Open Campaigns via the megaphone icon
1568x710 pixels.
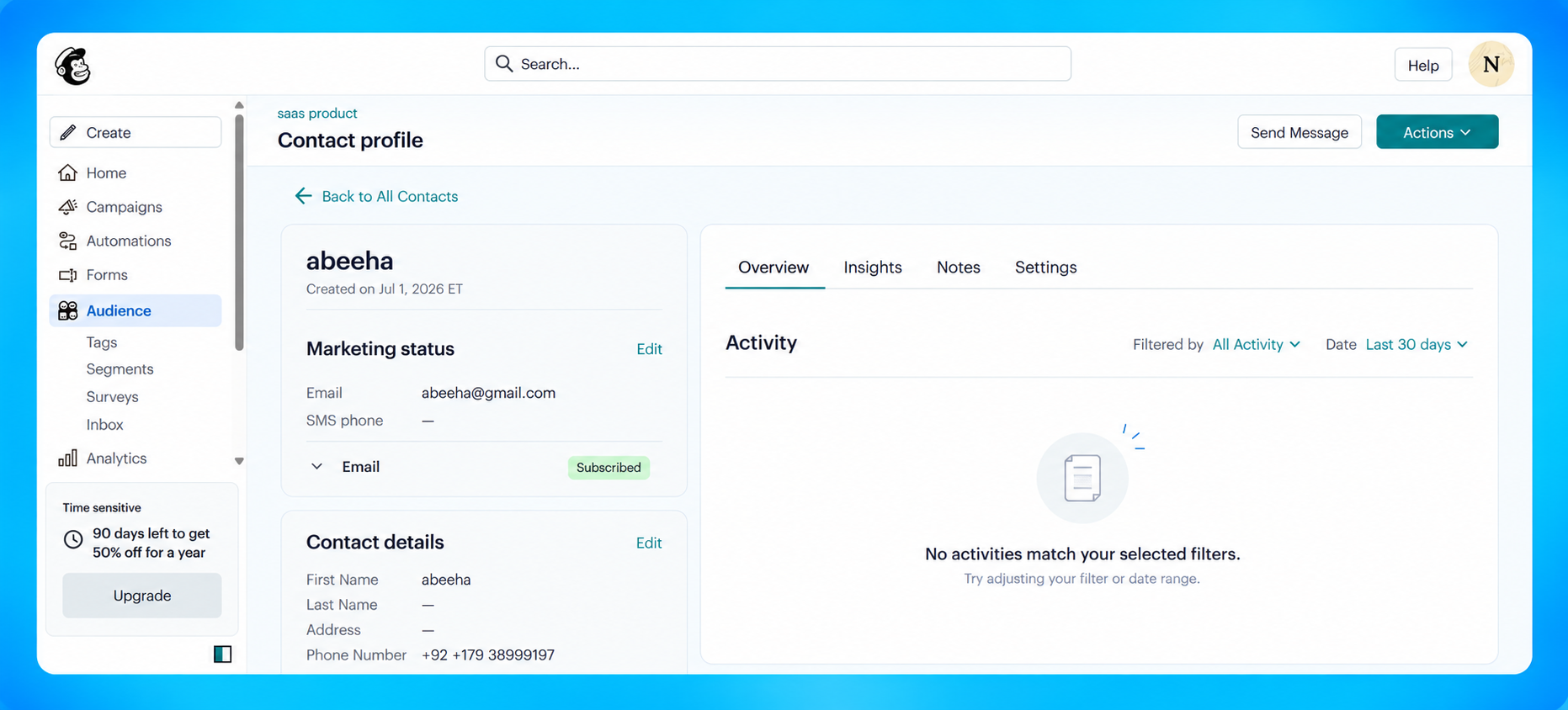tap(68, 207)
